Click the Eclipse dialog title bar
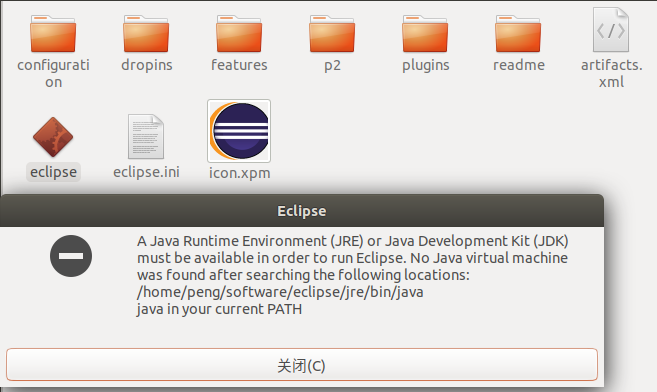This screenshot has height=392, width=657. [x=302, y=211]
